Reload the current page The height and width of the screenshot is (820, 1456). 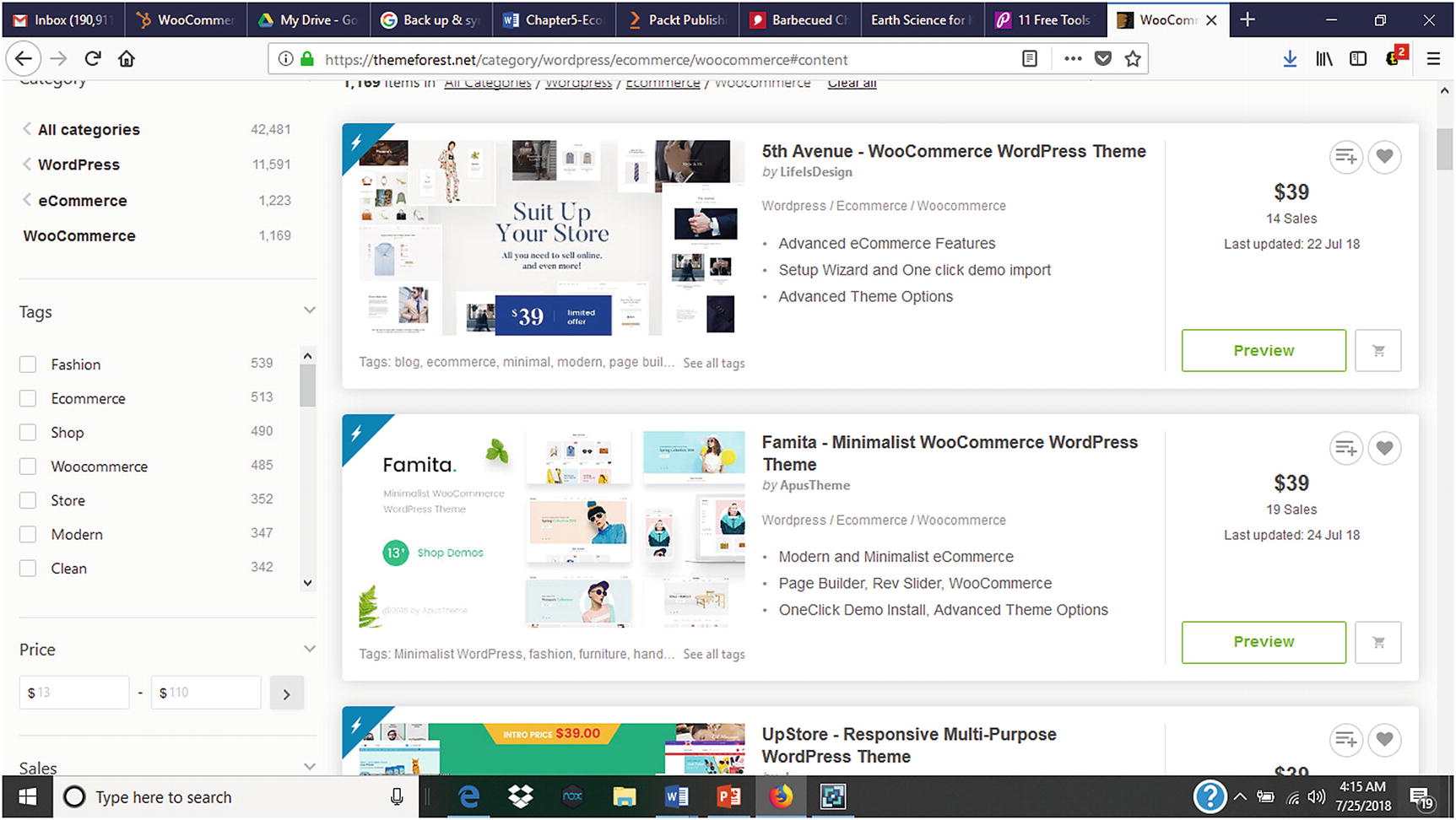pos(93,58)
